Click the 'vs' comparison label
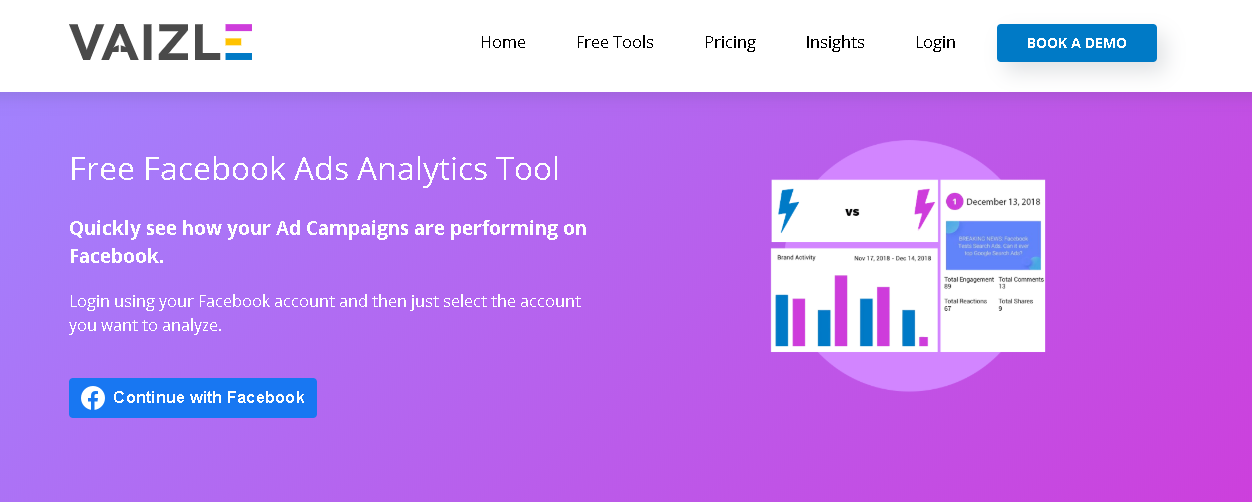The height and width of the screenshot is (502, 1252). (852, 212)
